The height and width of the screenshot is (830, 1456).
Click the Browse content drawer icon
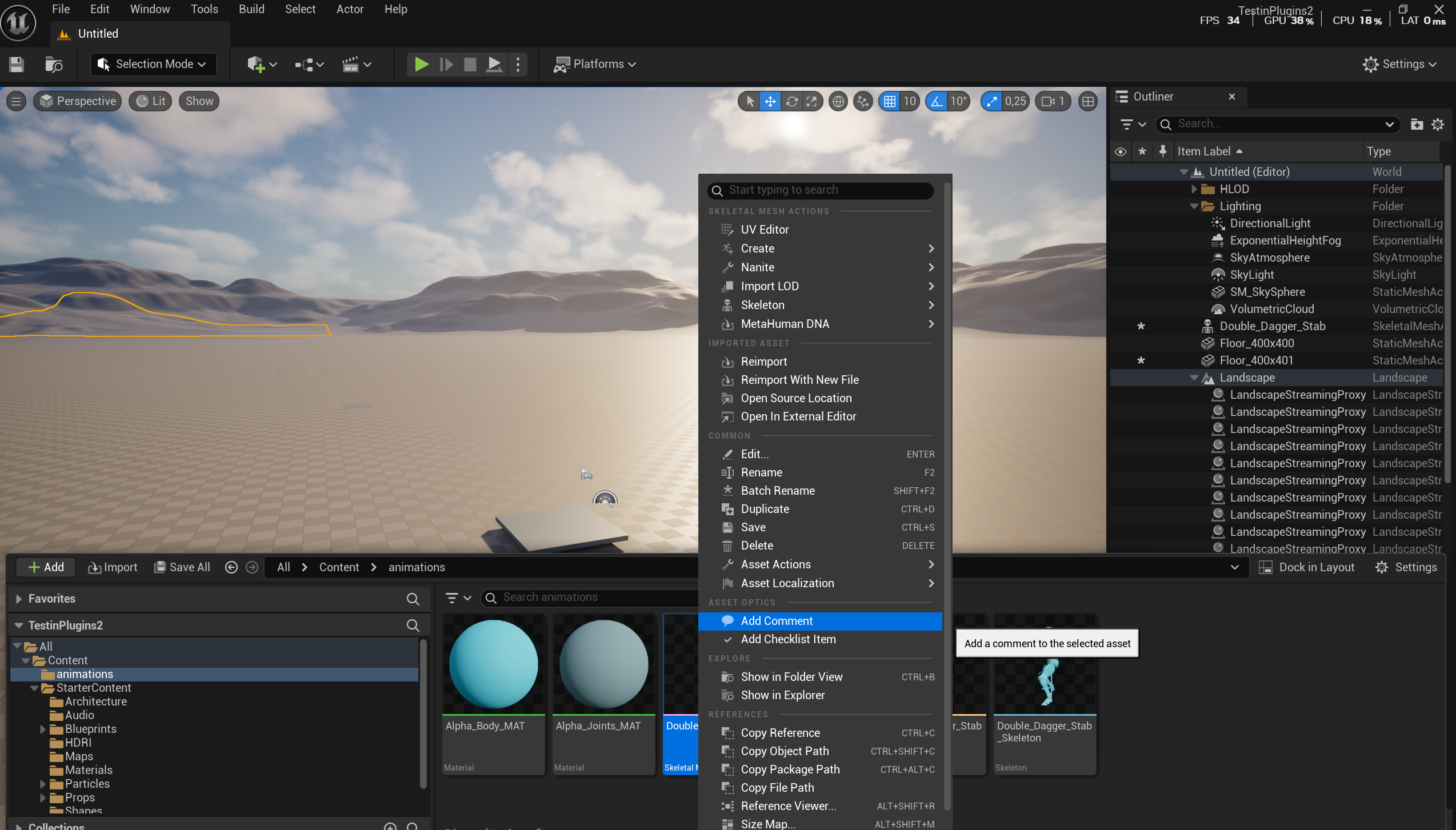pos(54,64)
